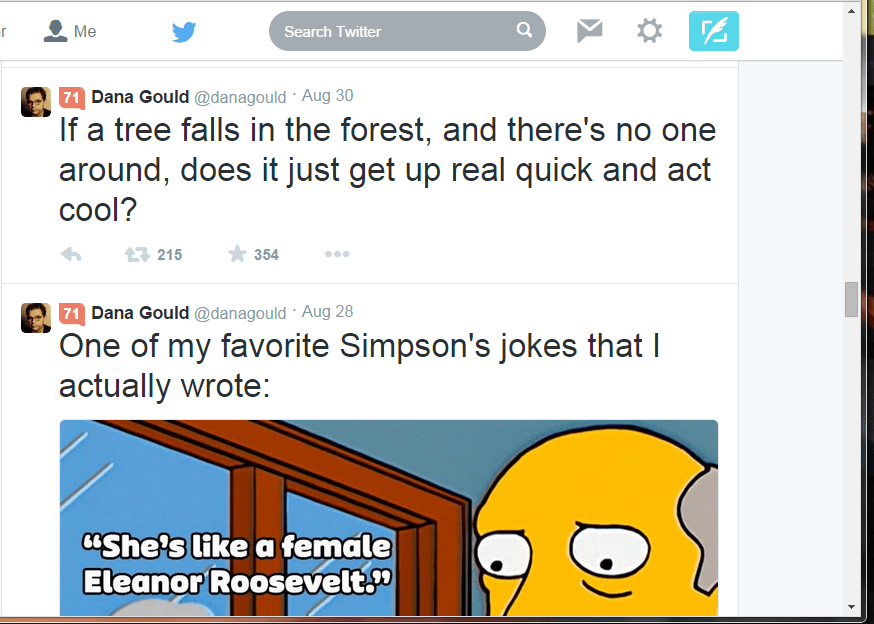874x624 pixels.
Task: Open the Me profile tab
Action: tap(70, 32)
